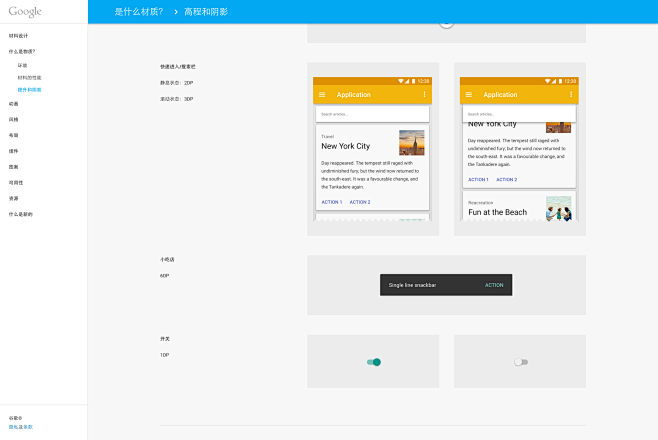Expand 什么是物质? sidebar section
658x440 pixels.
22,51
